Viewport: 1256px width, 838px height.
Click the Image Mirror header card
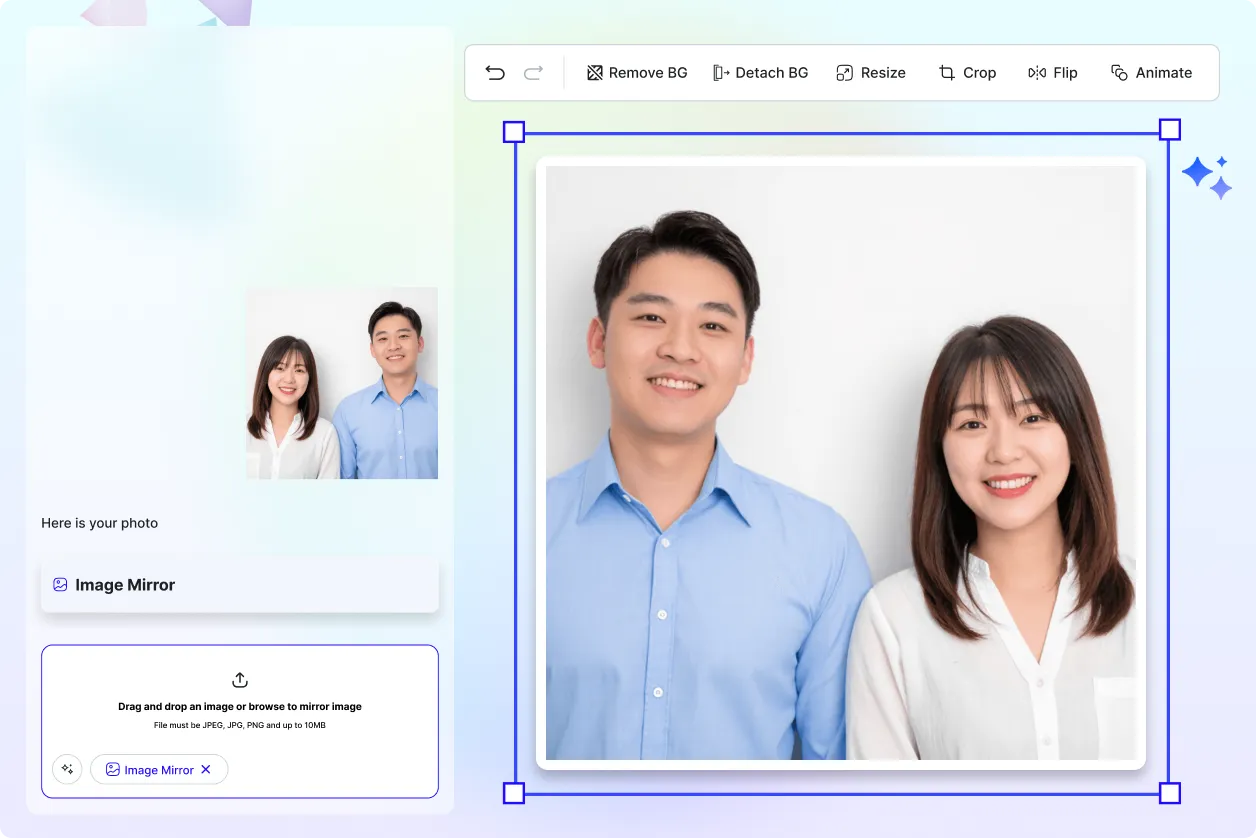tap(240, 585)
